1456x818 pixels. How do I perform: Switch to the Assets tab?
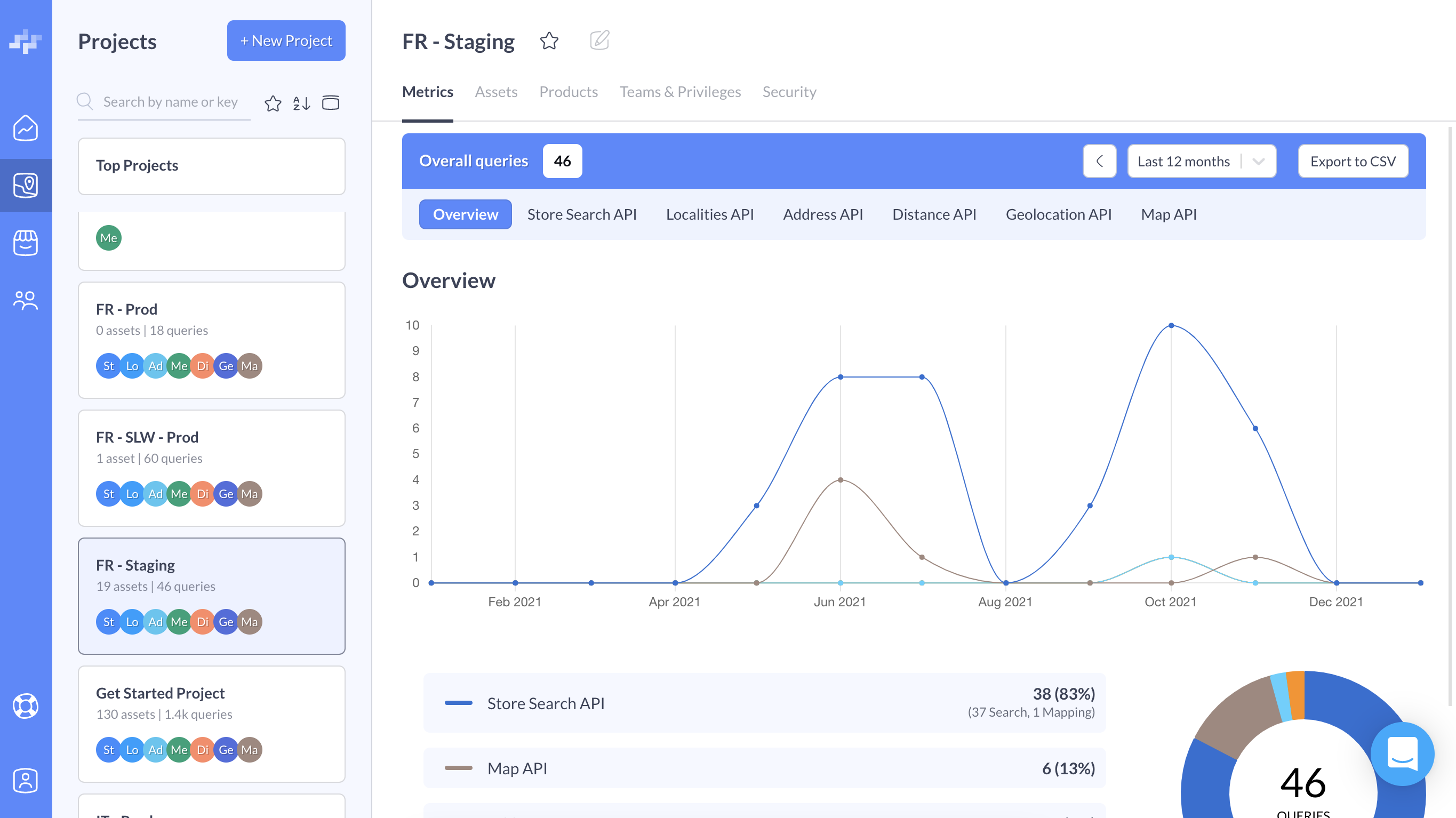point(495,92)
